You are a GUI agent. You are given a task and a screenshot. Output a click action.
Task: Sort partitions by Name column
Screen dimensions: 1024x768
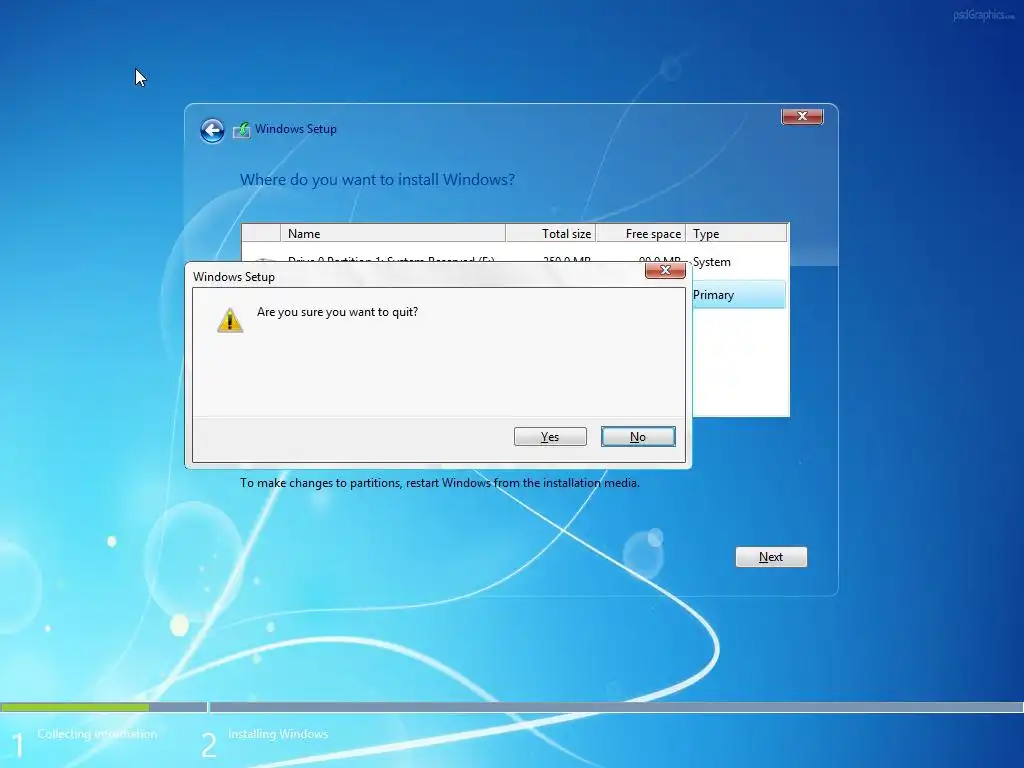392,233
